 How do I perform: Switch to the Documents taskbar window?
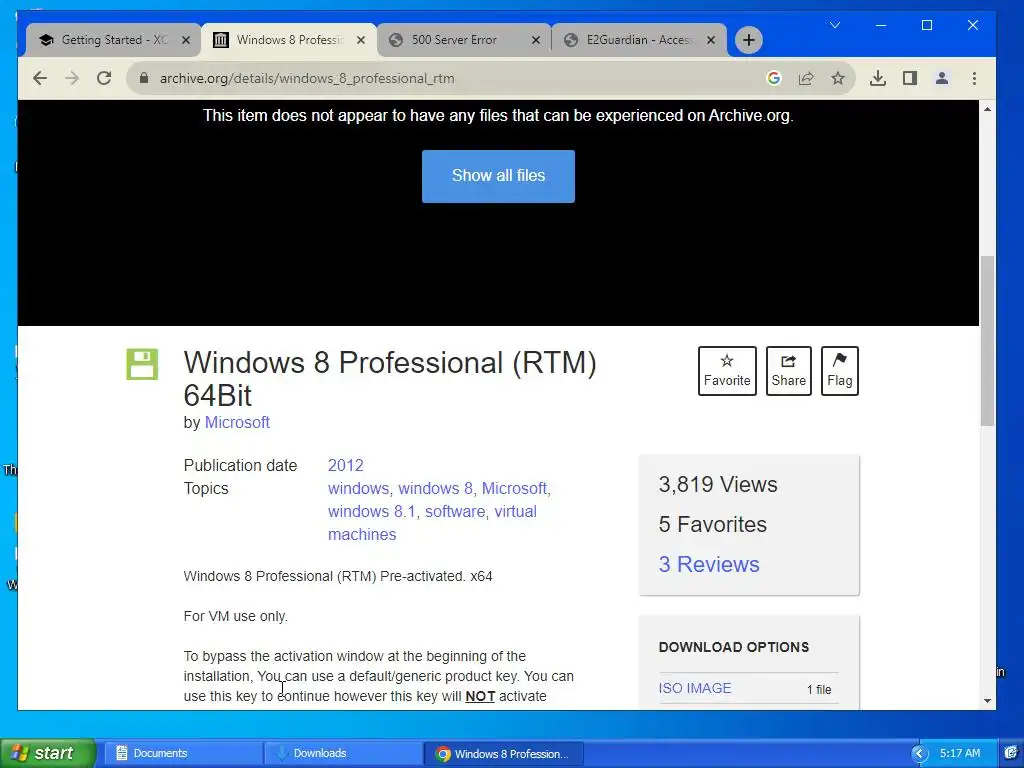point(184,753)
